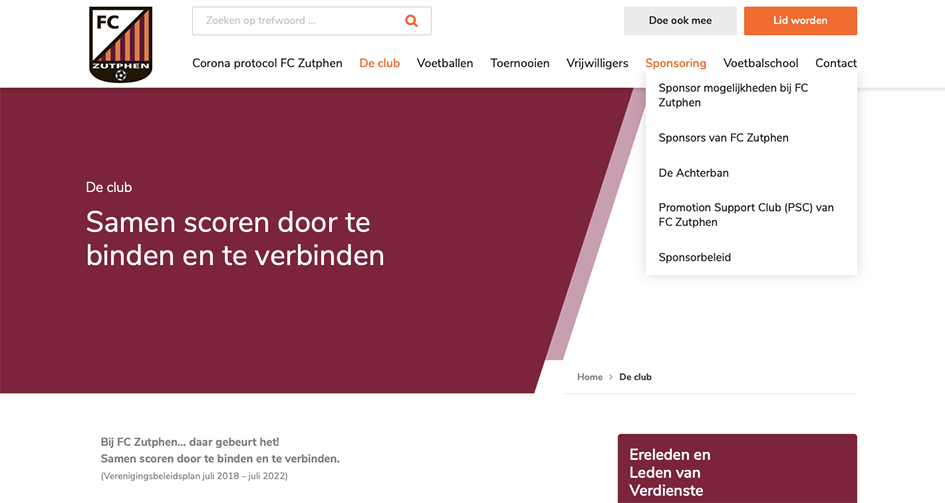The image size is (945, 503).
Task: Open 'Corona protocol FC Zutphen' menu item
Action: point(267,63)
